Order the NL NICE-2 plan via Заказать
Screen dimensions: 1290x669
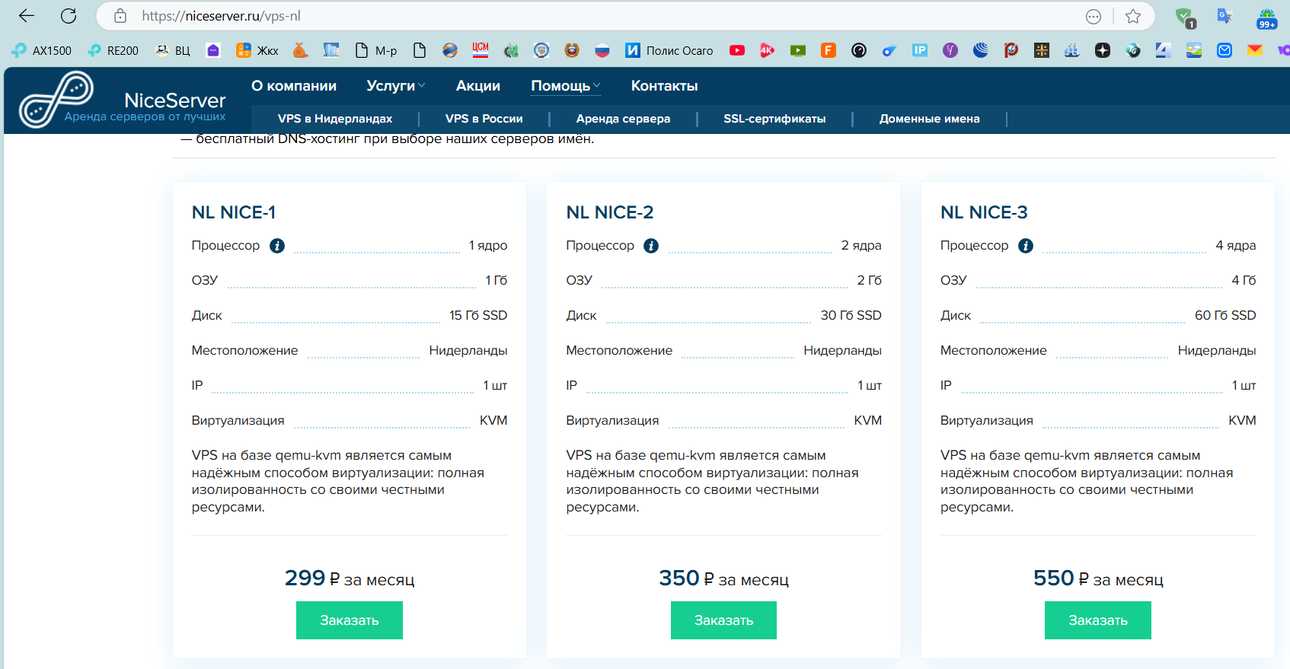[724, 620]
